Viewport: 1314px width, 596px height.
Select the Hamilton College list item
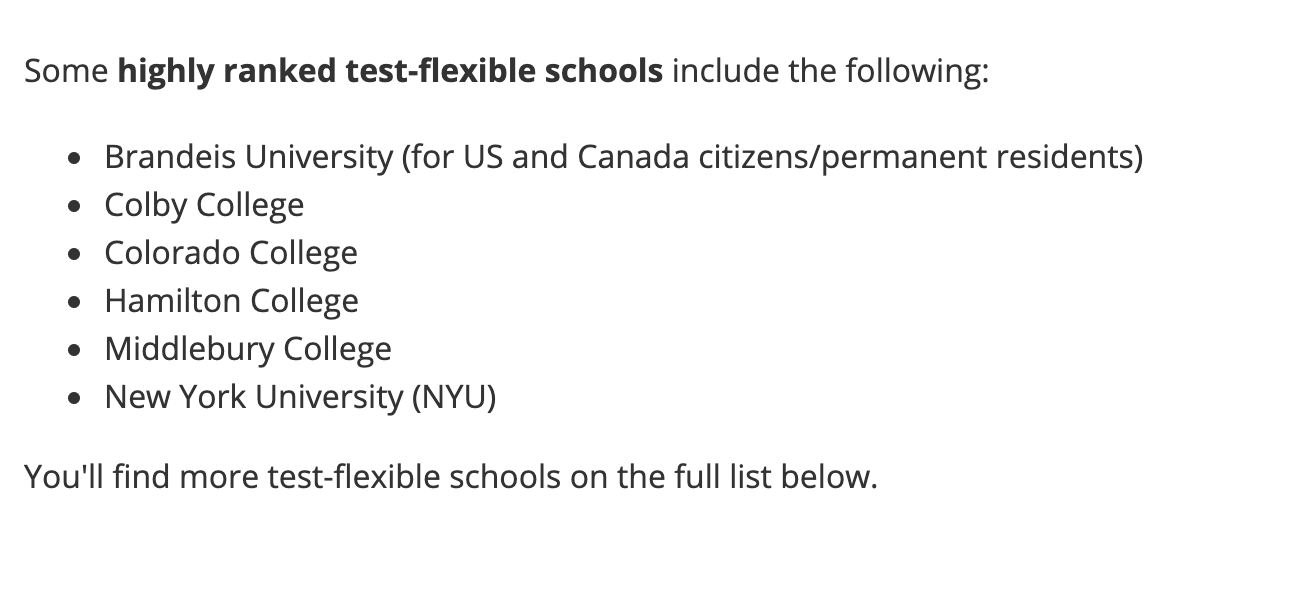[x=231, y=302]
